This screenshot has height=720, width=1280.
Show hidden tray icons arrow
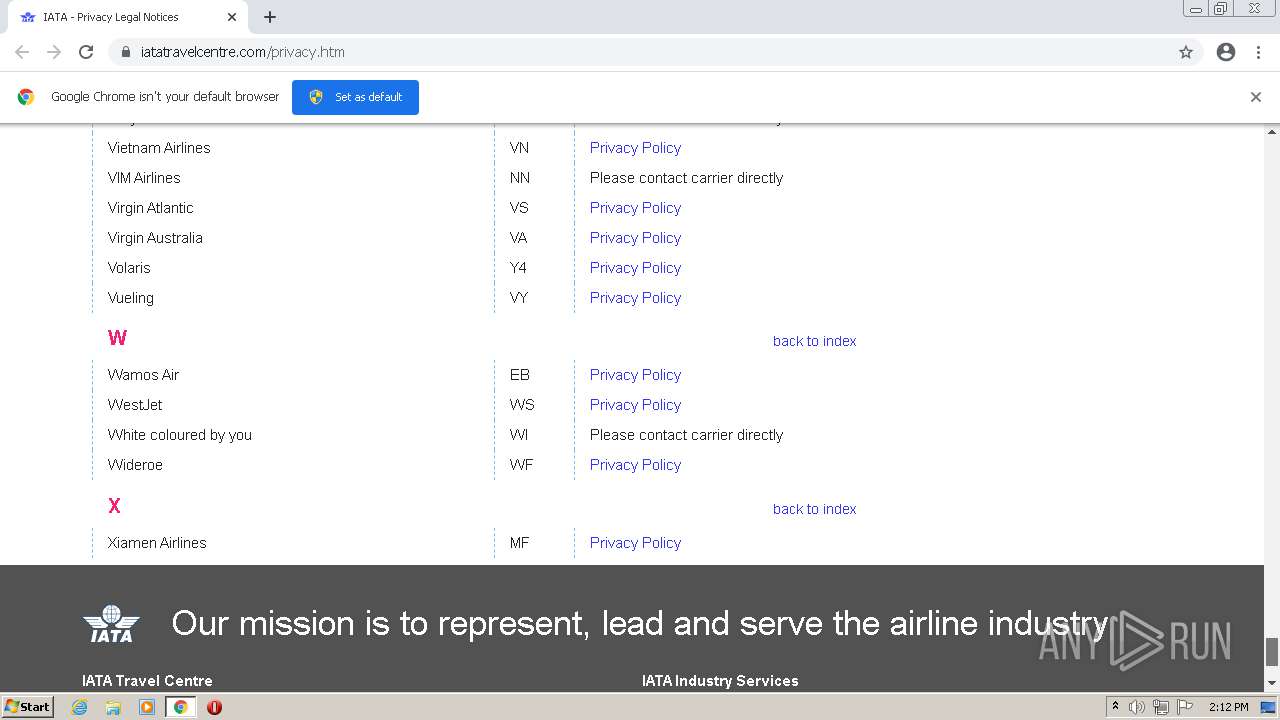pyautogui.click(x=1115, y=707)
